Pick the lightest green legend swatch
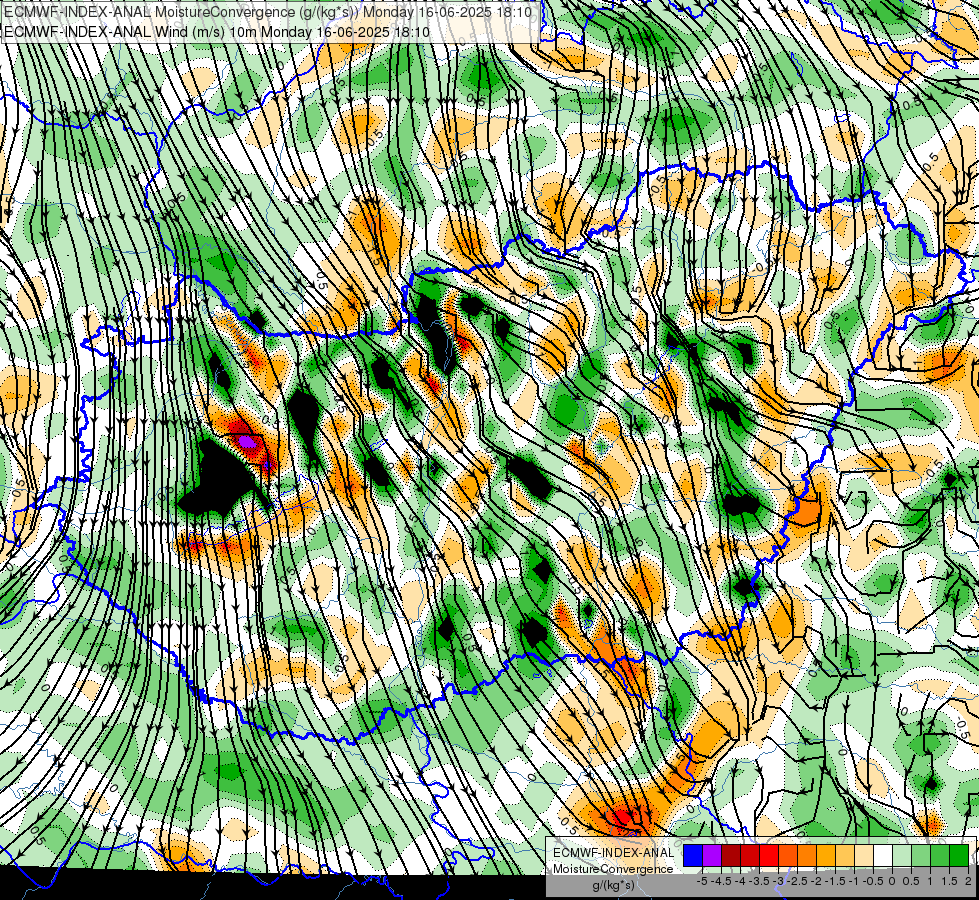979x900 pixels. click(902, 856)
